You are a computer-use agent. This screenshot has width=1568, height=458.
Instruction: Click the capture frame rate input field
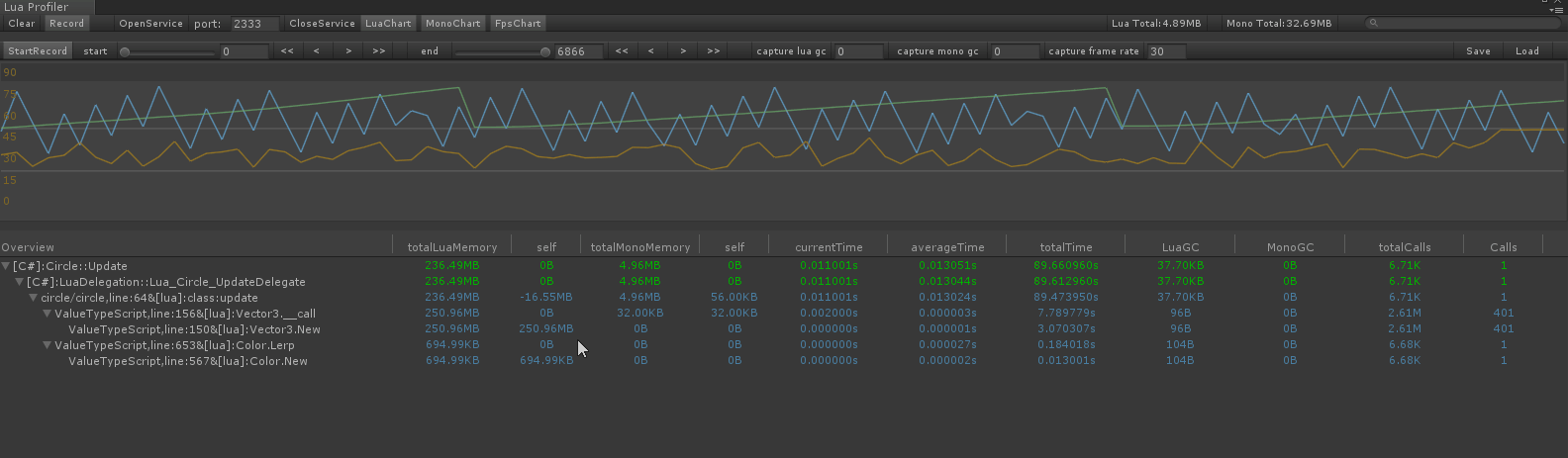1166,51
